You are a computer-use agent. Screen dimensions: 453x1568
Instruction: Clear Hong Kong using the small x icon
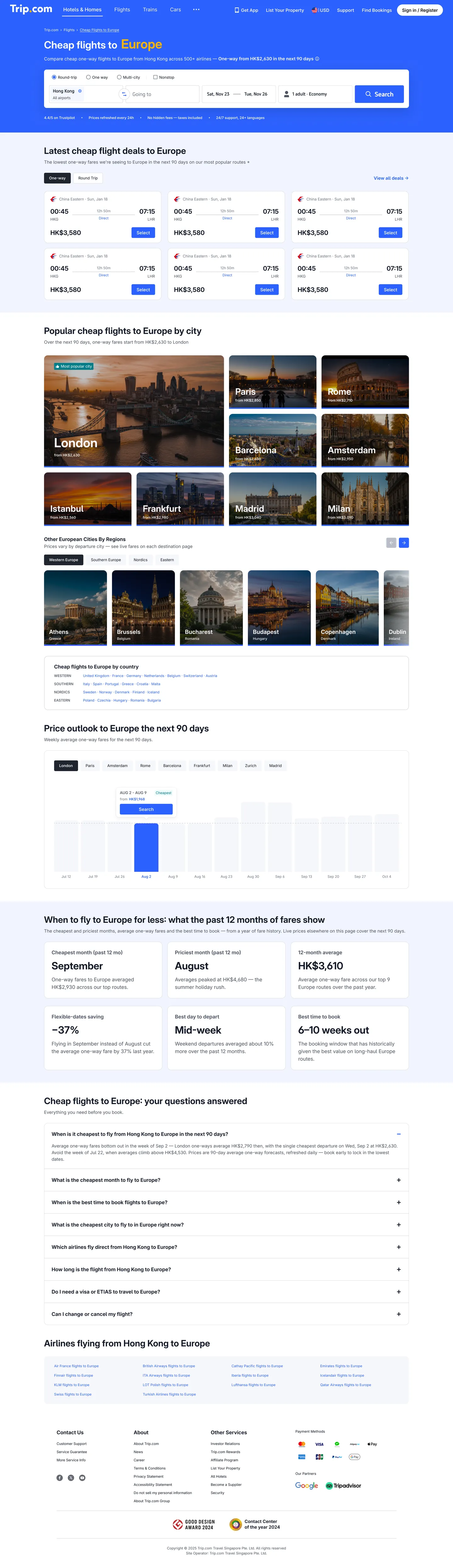click(x=80, y=91)
